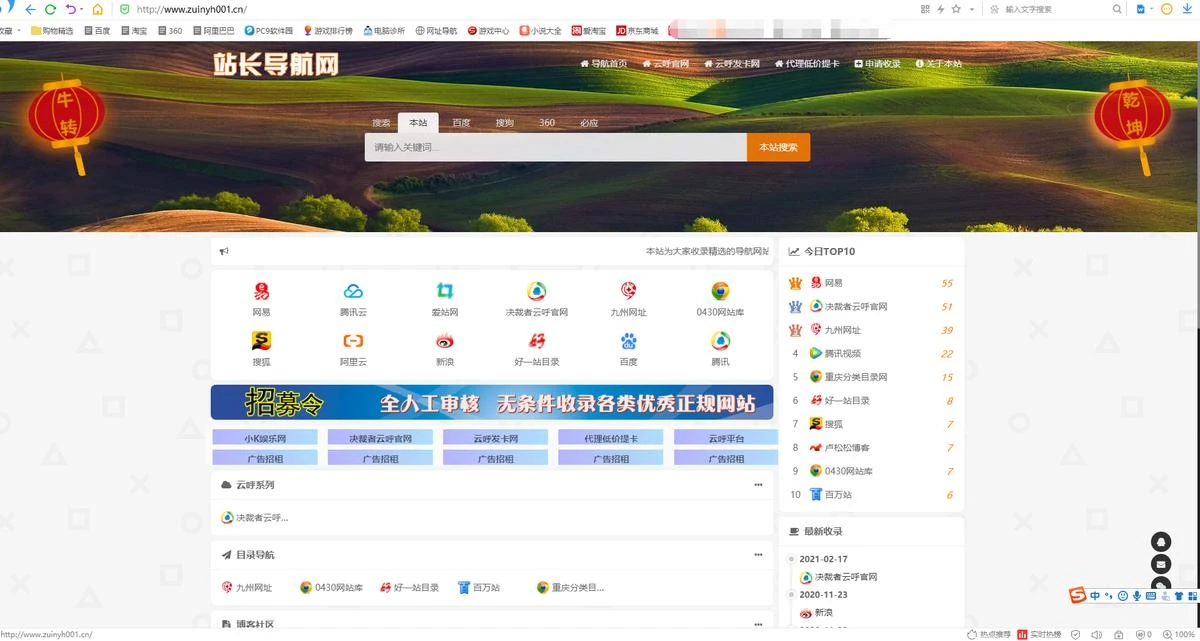Screen dimensions: 1200x641
Task: Click the 新浪 Weibo eye icon in grid
Action: 445,341
